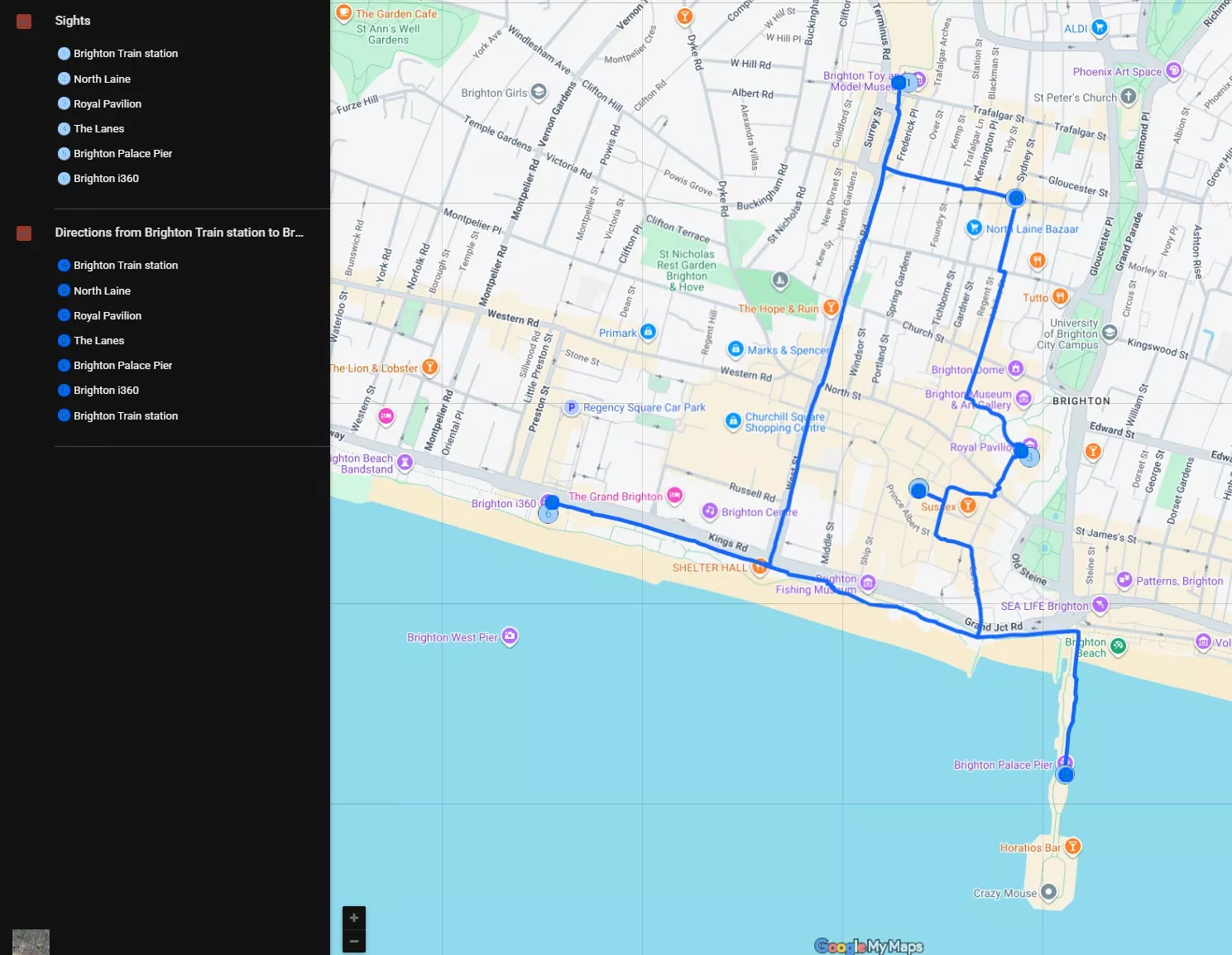Click the Sussex pub icon

[967, 505]
